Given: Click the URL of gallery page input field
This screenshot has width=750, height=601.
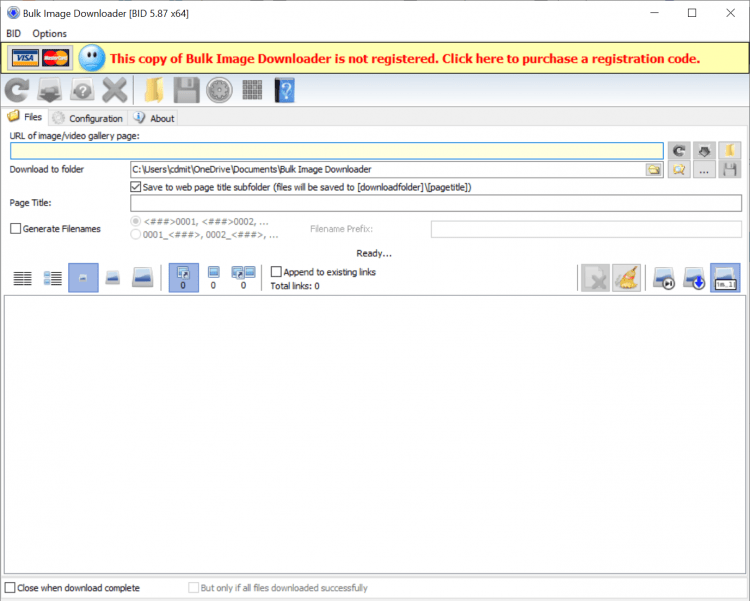Looking at the screenshot, I should [x=337, y=151].
